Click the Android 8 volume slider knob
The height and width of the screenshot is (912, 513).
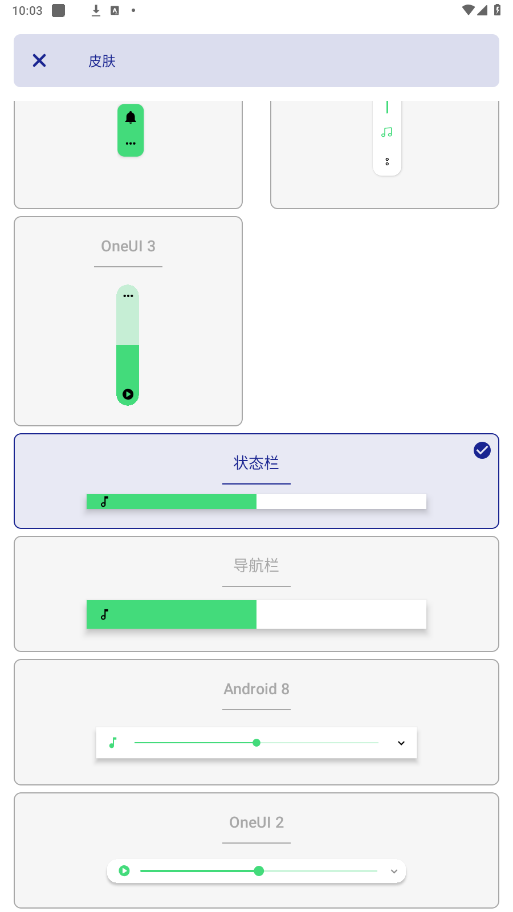[x=256, y=743]
